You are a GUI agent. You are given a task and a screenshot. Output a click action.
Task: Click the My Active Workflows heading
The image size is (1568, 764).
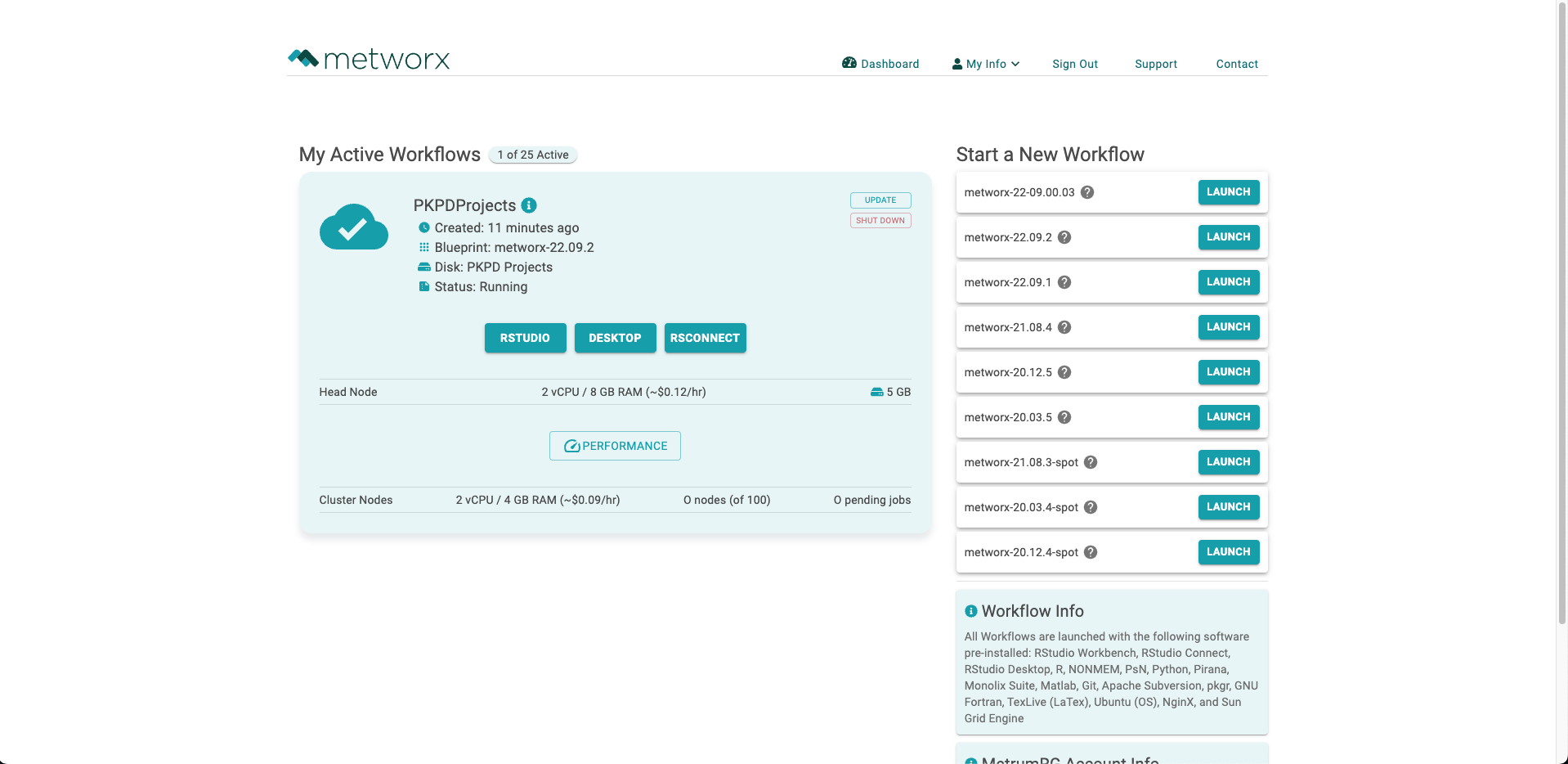pyautogui.click(x=390, y=155)
